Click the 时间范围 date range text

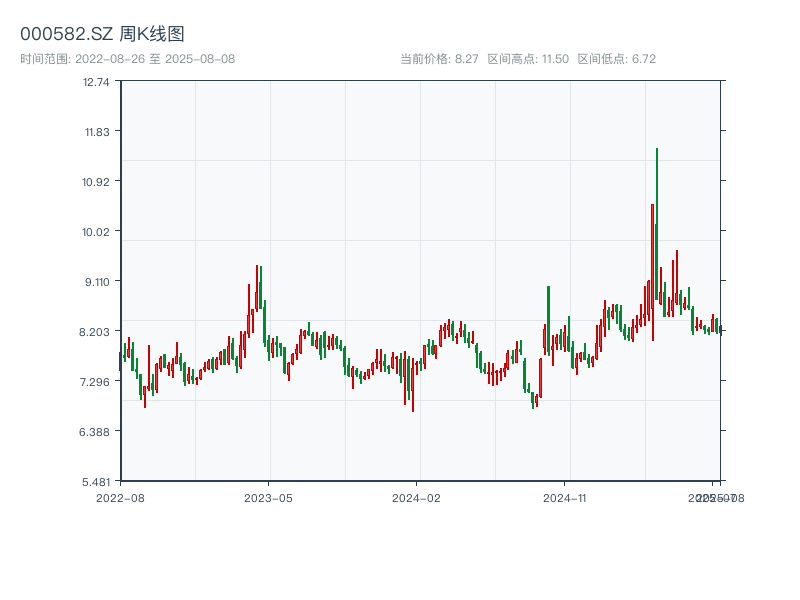(x=127, y=59)
